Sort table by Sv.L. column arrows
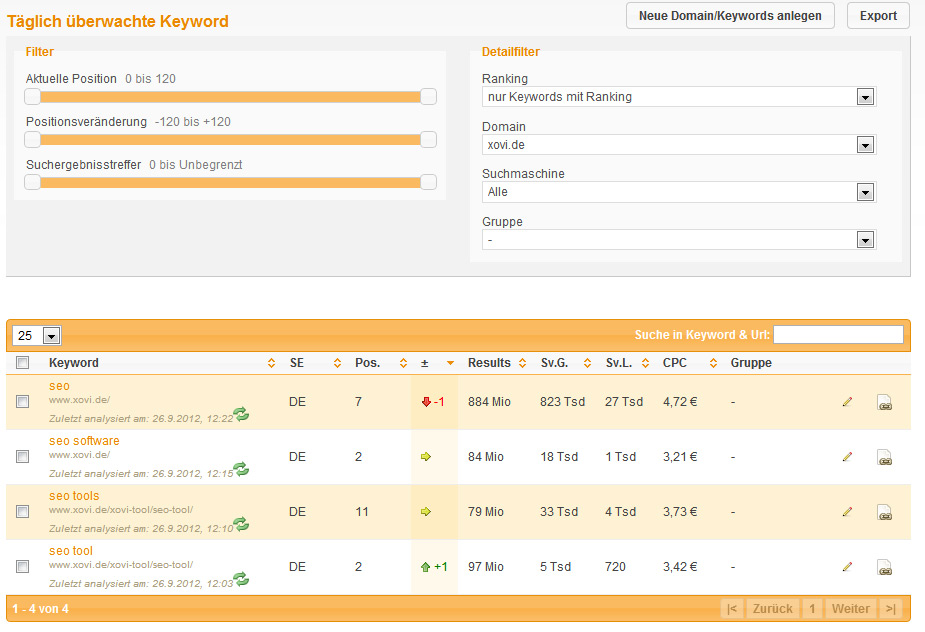This screenshot has height=632, width=925. click(645, 363)
